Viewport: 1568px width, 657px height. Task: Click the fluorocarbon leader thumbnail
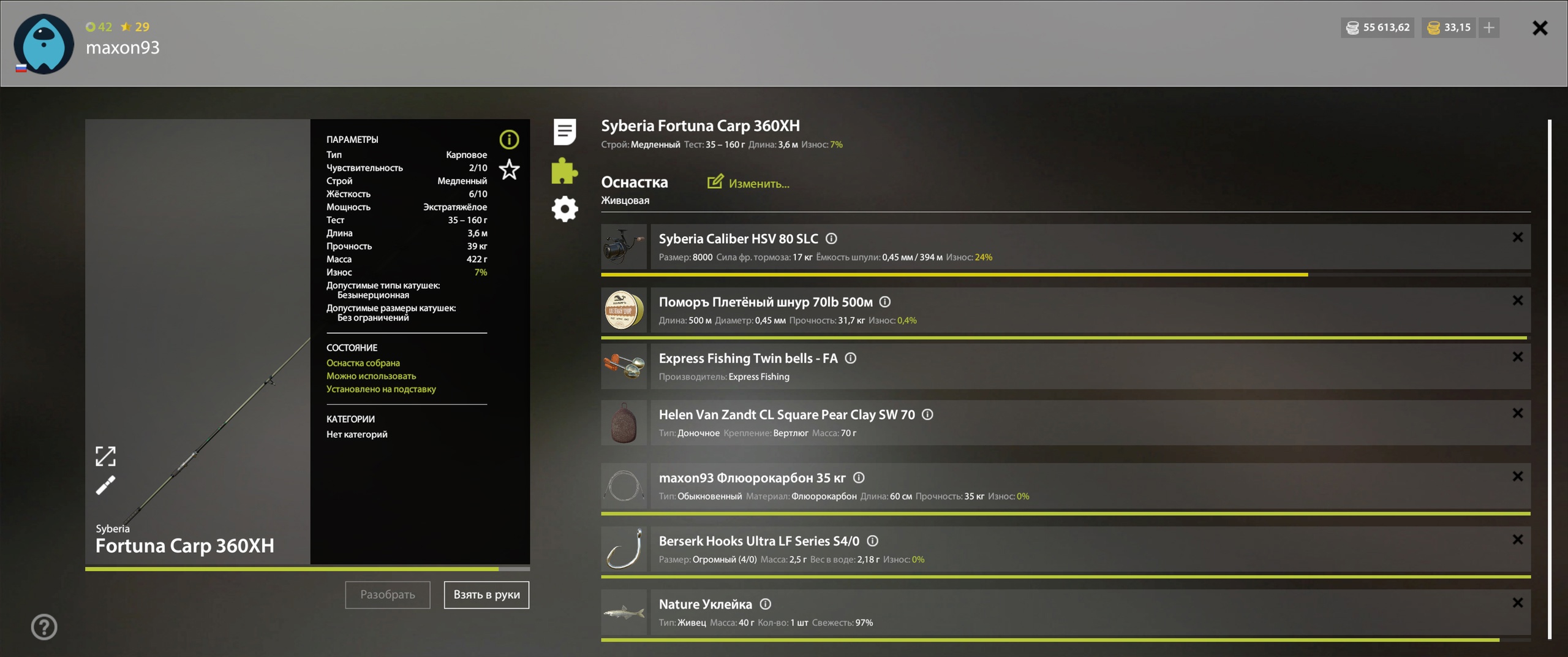[x=624, y=485]
